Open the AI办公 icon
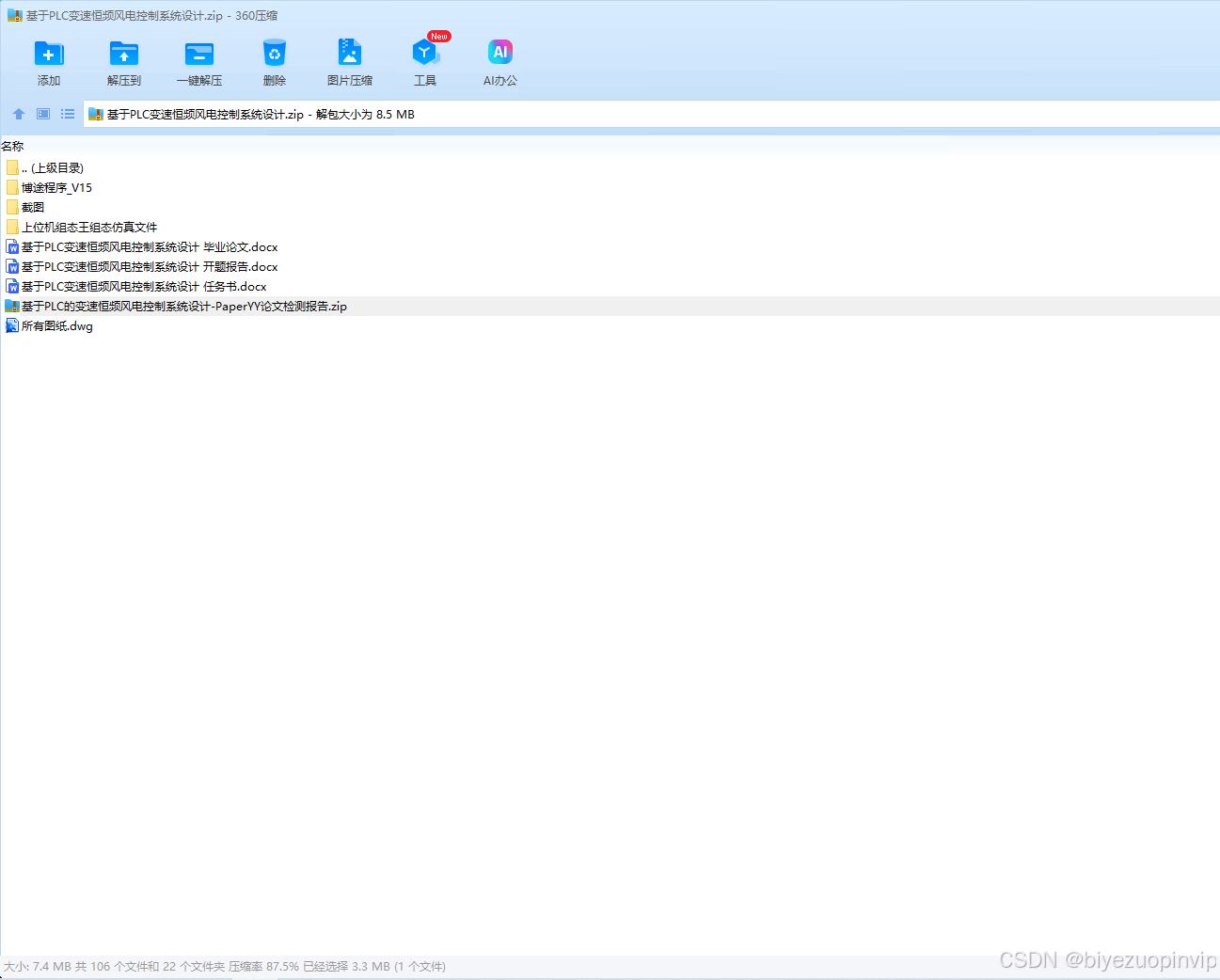Screen dimensions: 1220x980 [x=500, y=53]
